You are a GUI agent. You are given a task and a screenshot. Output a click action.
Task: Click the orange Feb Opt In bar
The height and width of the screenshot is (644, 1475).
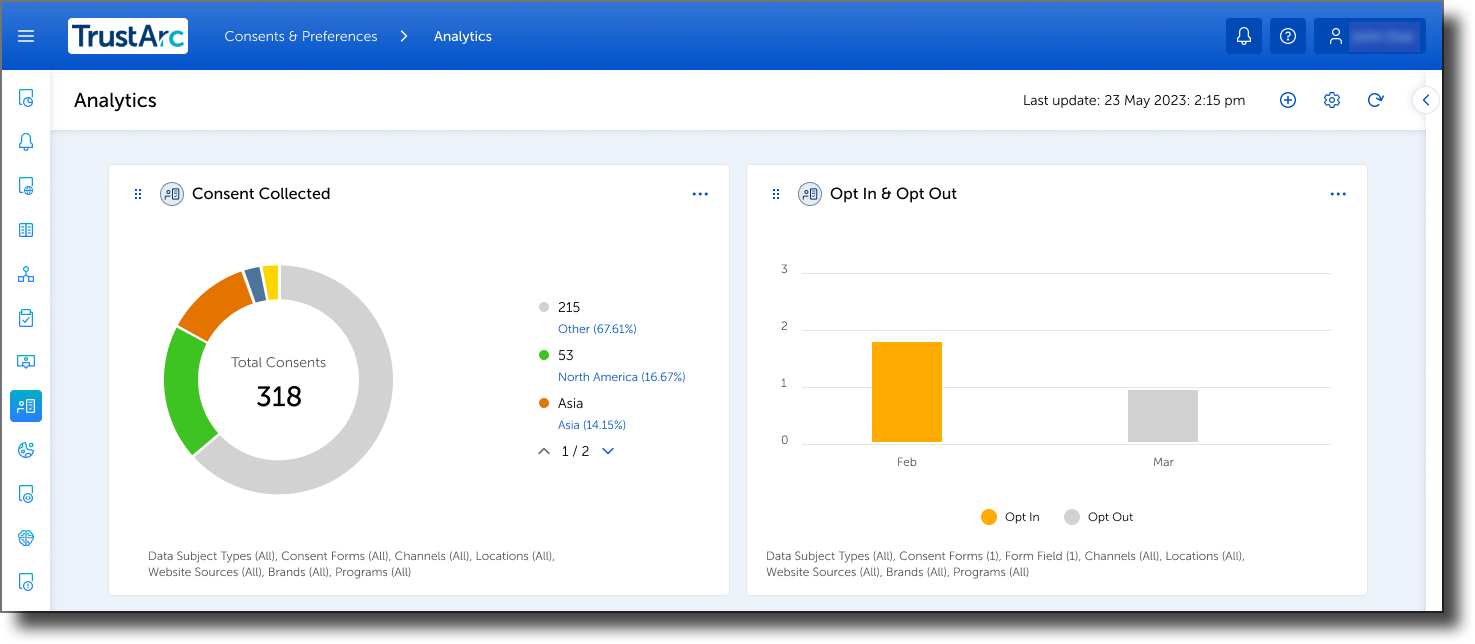(x=907, y=392)
